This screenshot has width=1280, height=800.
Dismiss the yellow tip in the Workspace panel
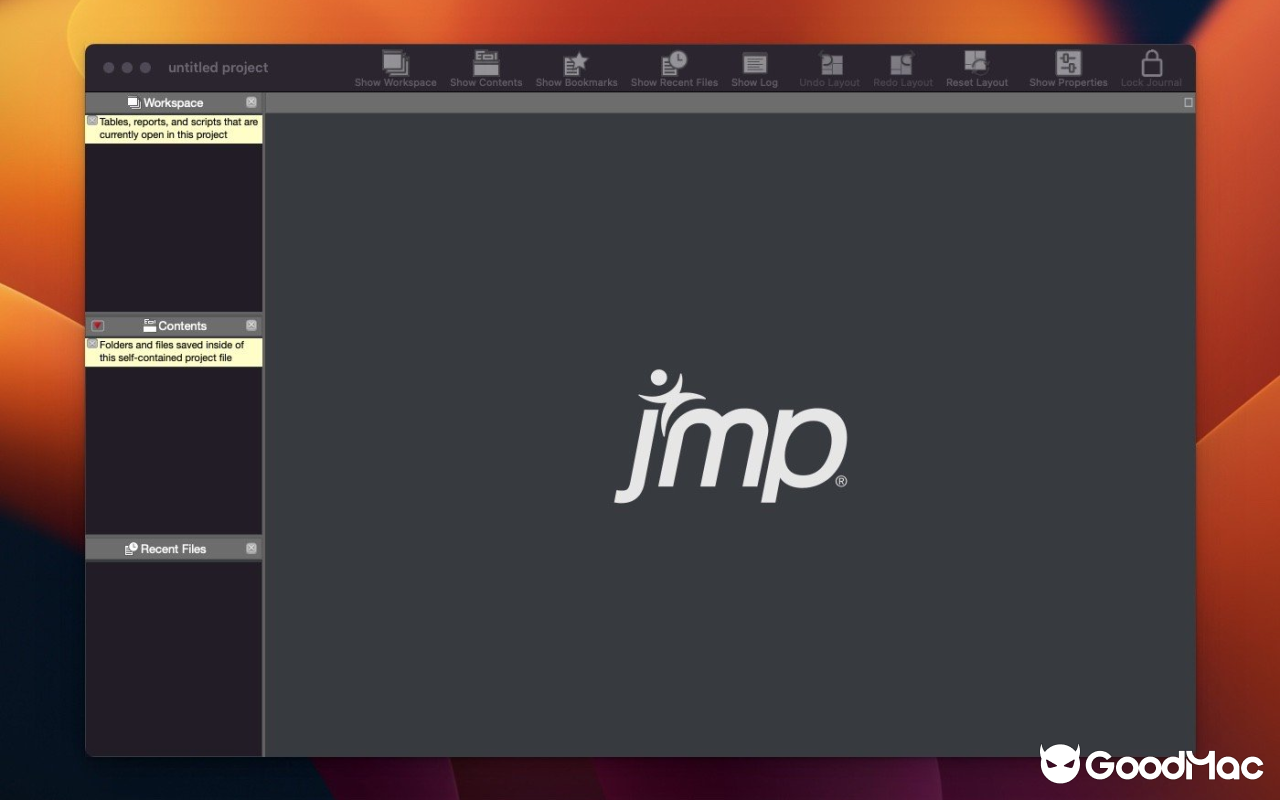tap(92, 120)
